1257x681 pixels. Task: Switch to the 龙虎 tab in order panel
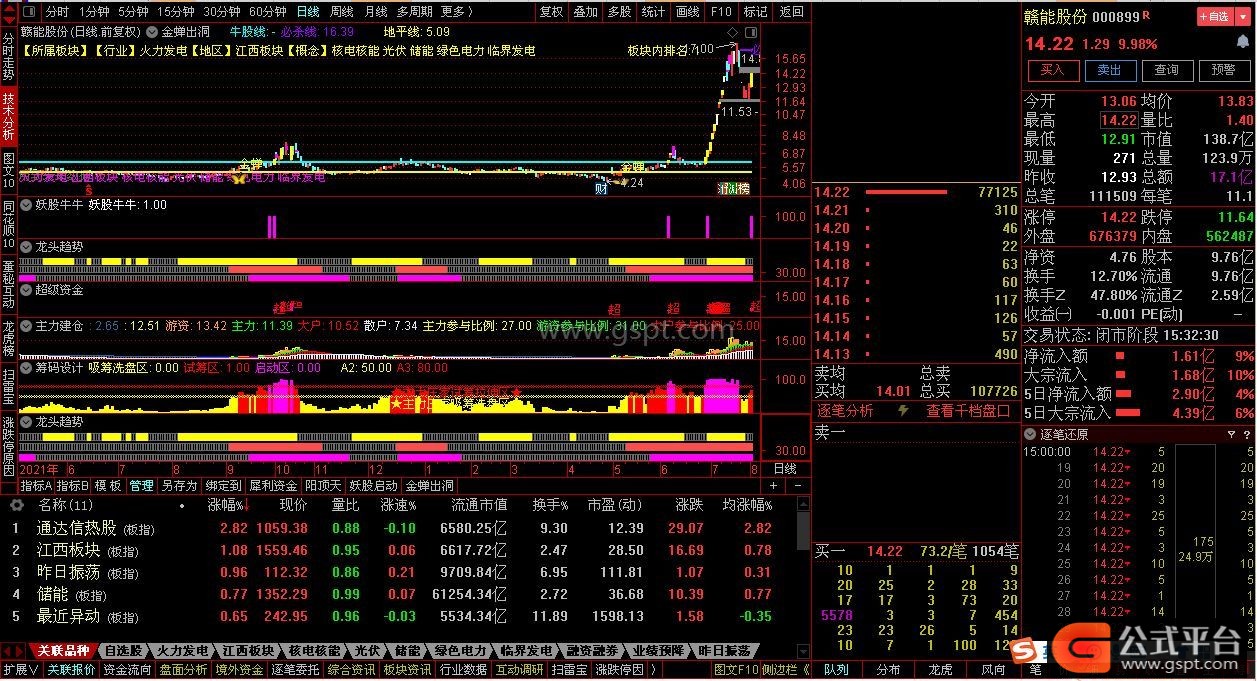pyautogui.click(x=941, y=670)
